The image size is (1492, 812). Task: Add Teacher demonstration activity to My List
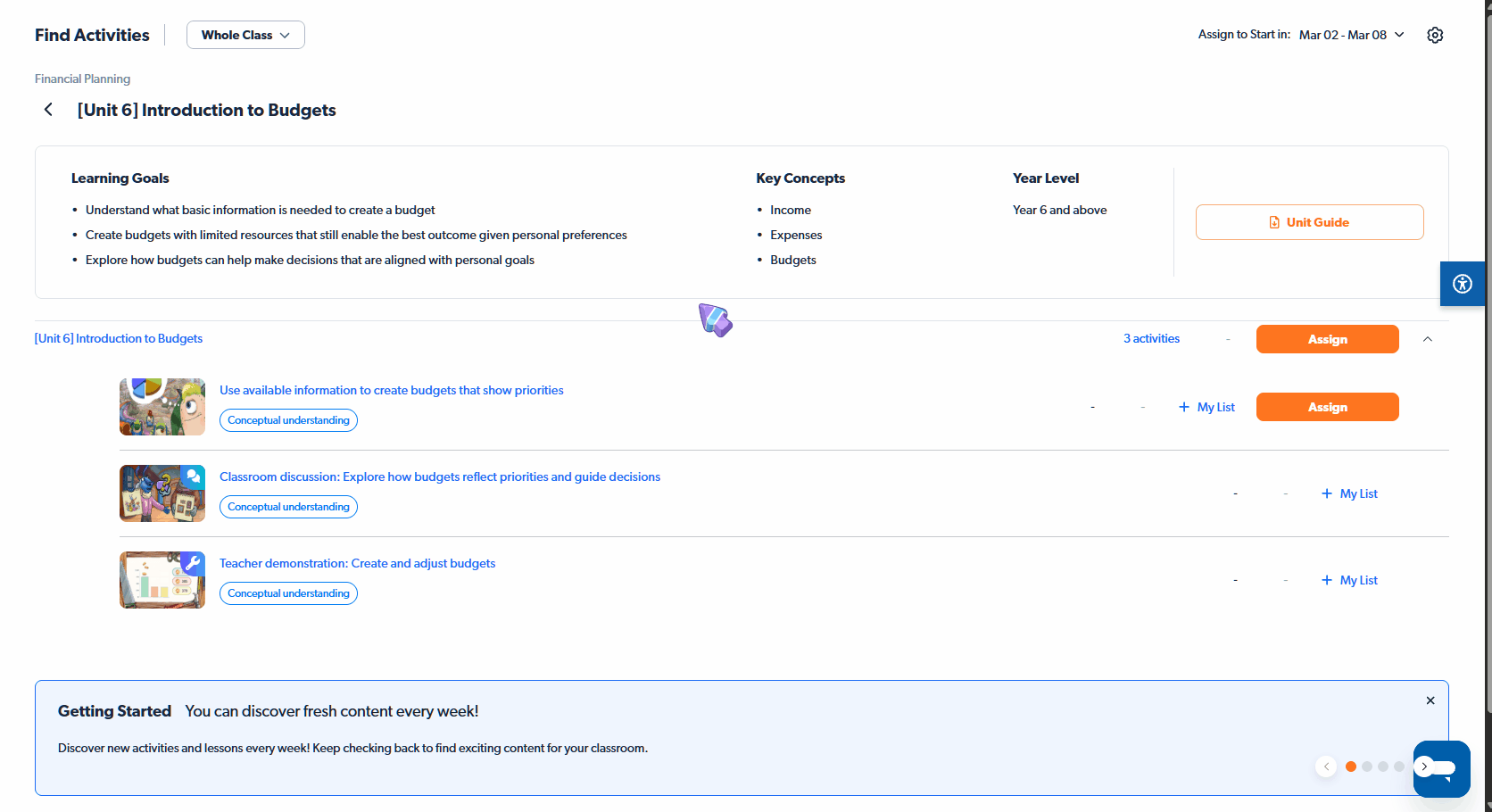click(x=1349, y=580)
